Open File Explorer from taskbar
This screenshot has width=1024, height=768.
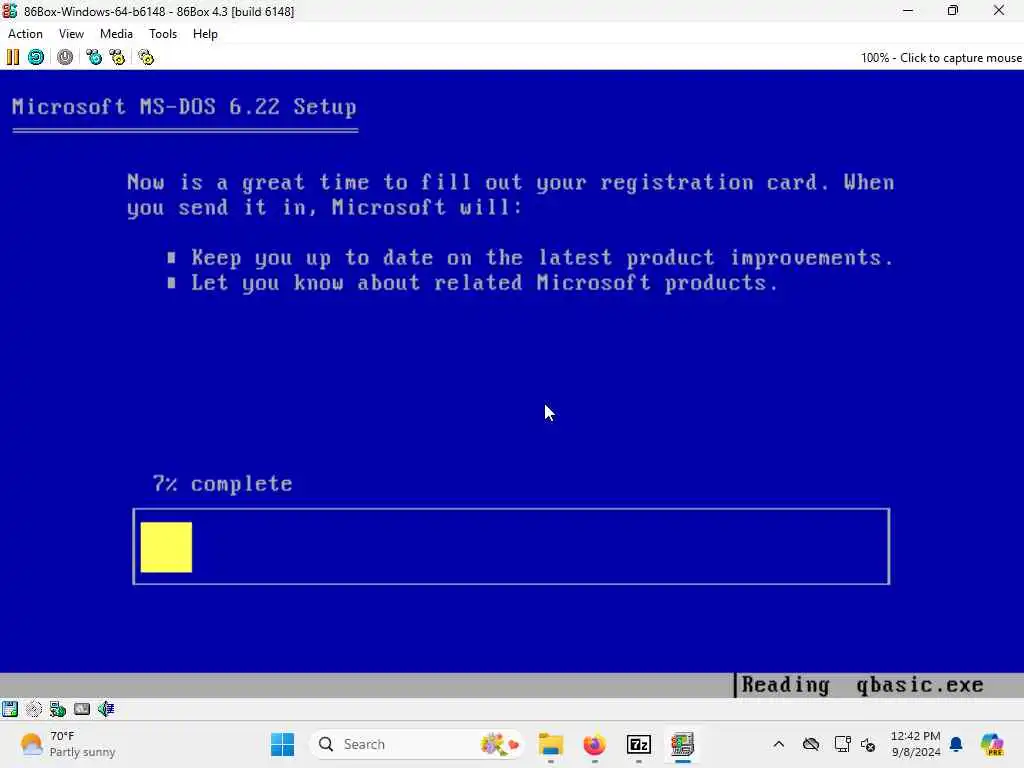point(551,744)
